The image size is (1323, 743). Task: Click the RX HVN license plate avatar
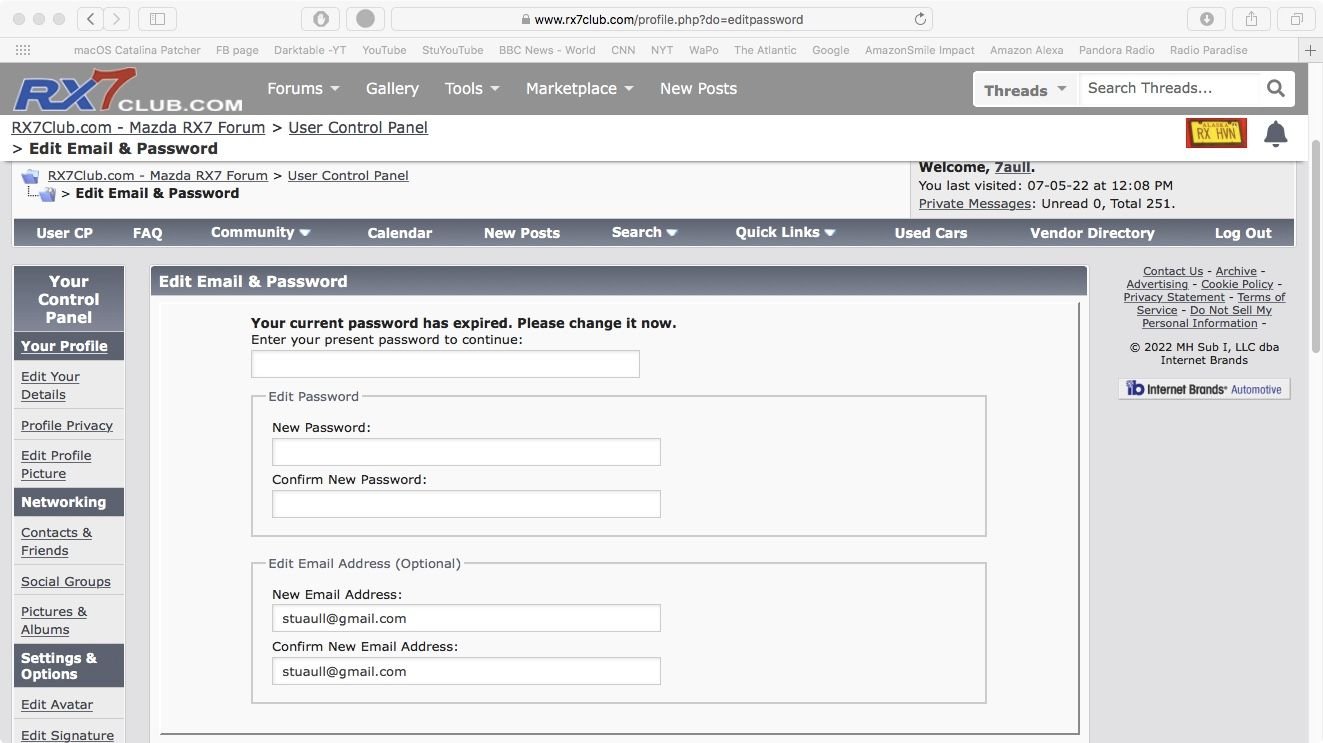click(x=1216, y=133)
